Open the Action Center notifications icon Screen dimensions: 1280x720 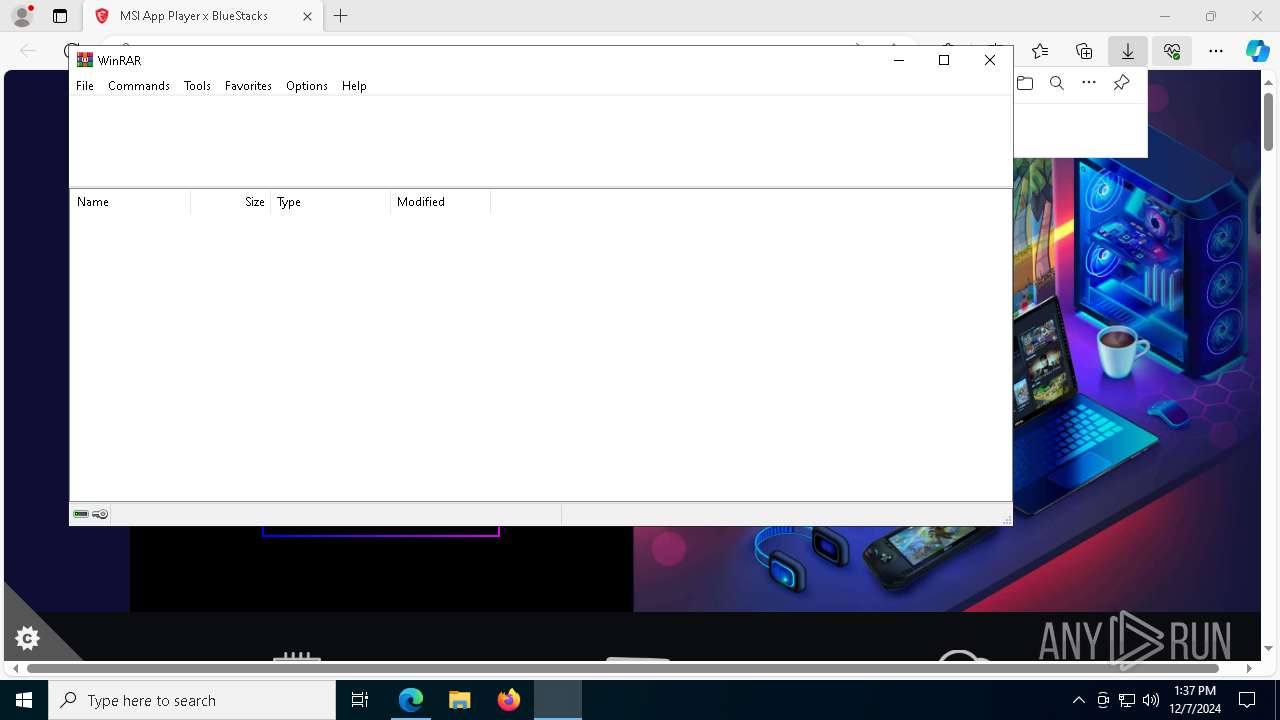click(x=1247, y=700)
